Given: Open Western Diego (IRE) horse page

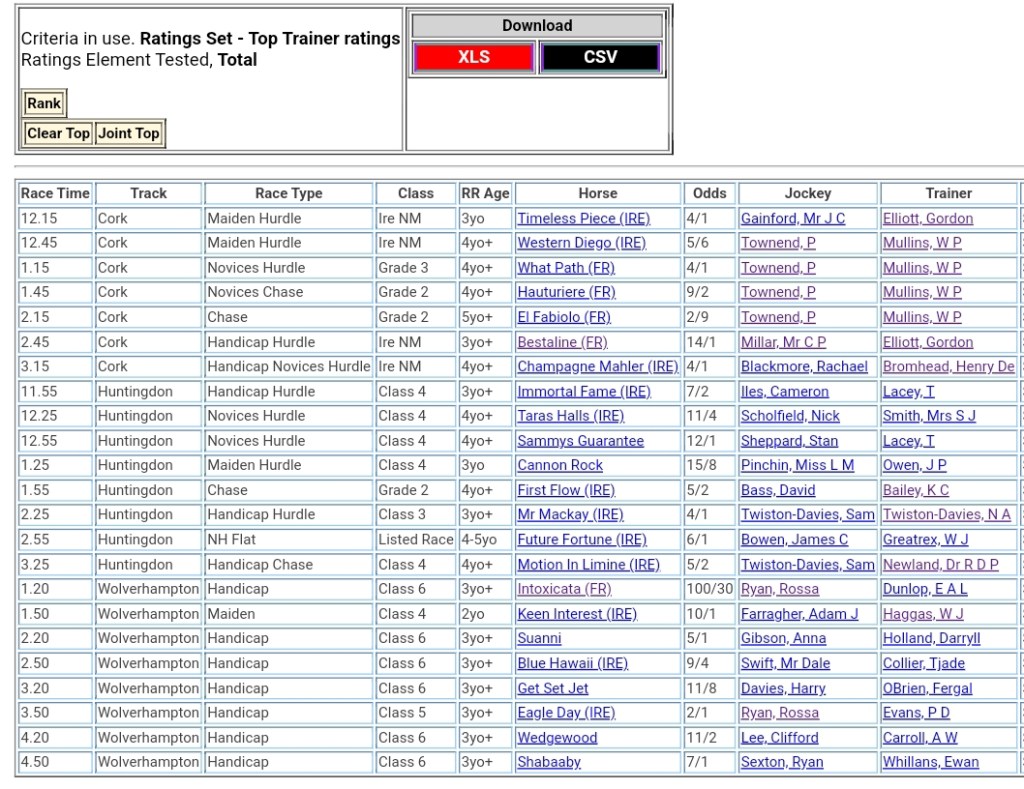Looking at the screenshot, I should click(x=581, y=243).
